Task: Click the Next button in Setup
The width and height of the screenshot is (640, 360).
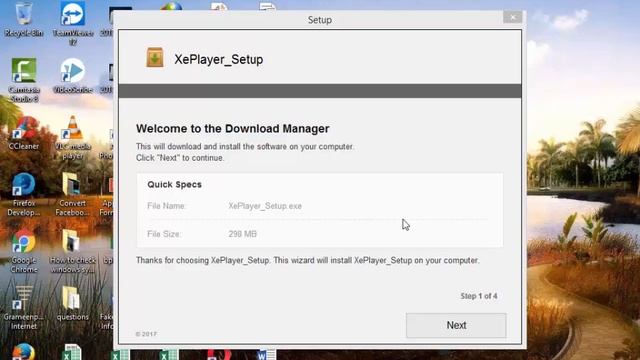Action: pos(456,325)
